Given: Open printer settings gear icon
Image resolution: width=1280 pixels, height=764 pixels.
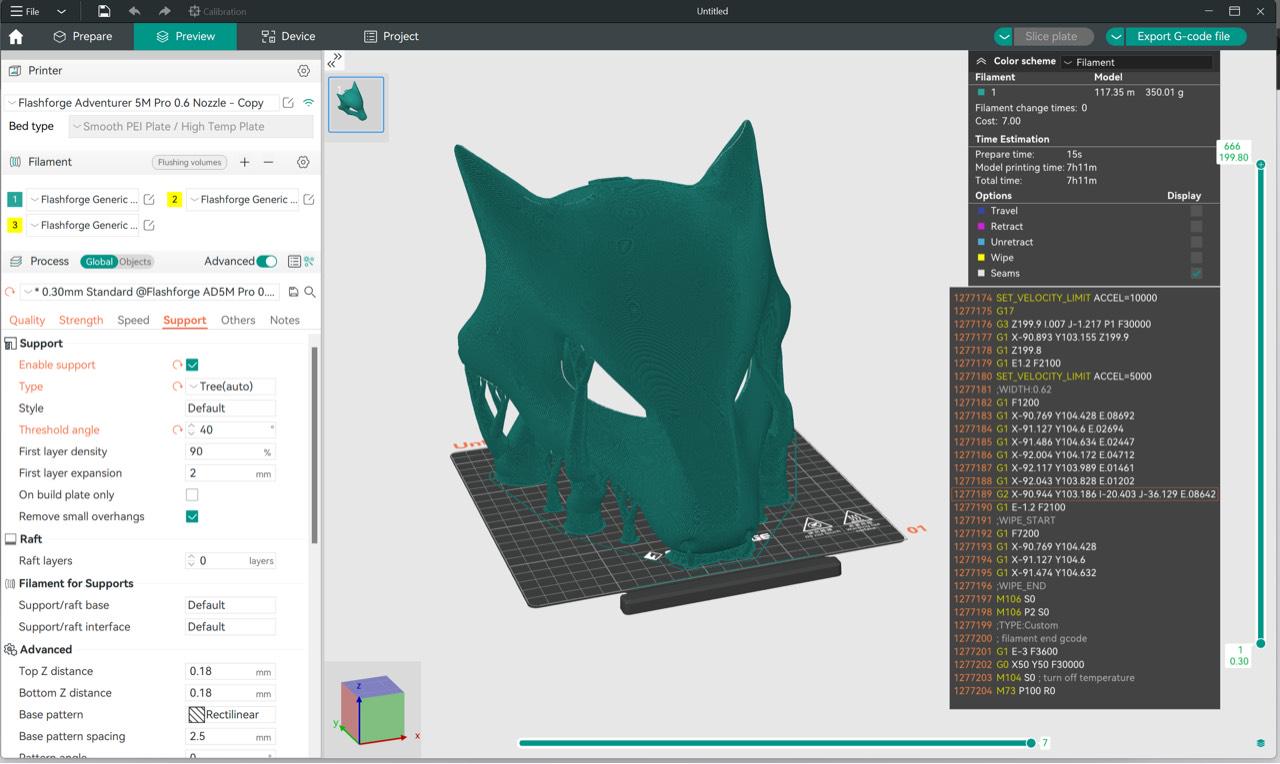Looking at the screenshot, I should [x=304, y=71].
